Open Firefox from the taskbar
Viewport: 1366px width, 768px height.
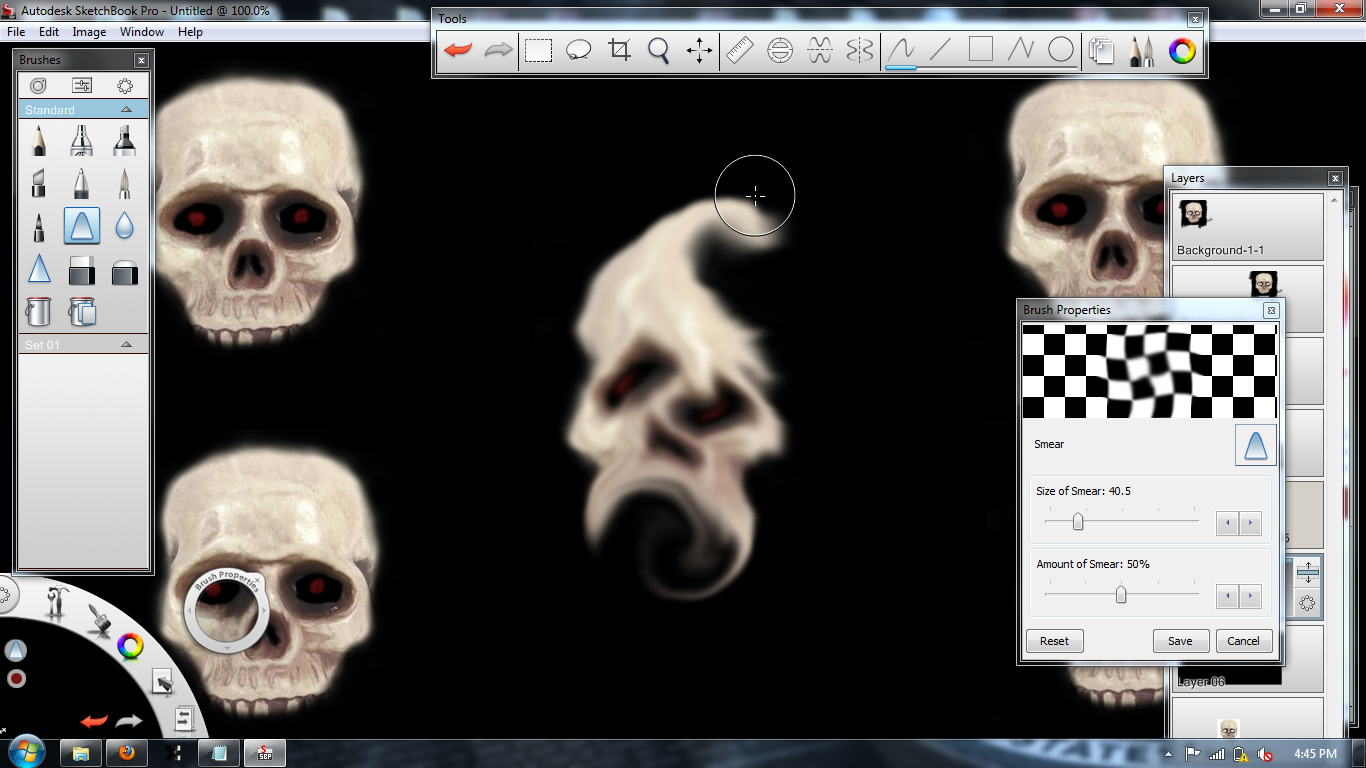pos(127,753)
